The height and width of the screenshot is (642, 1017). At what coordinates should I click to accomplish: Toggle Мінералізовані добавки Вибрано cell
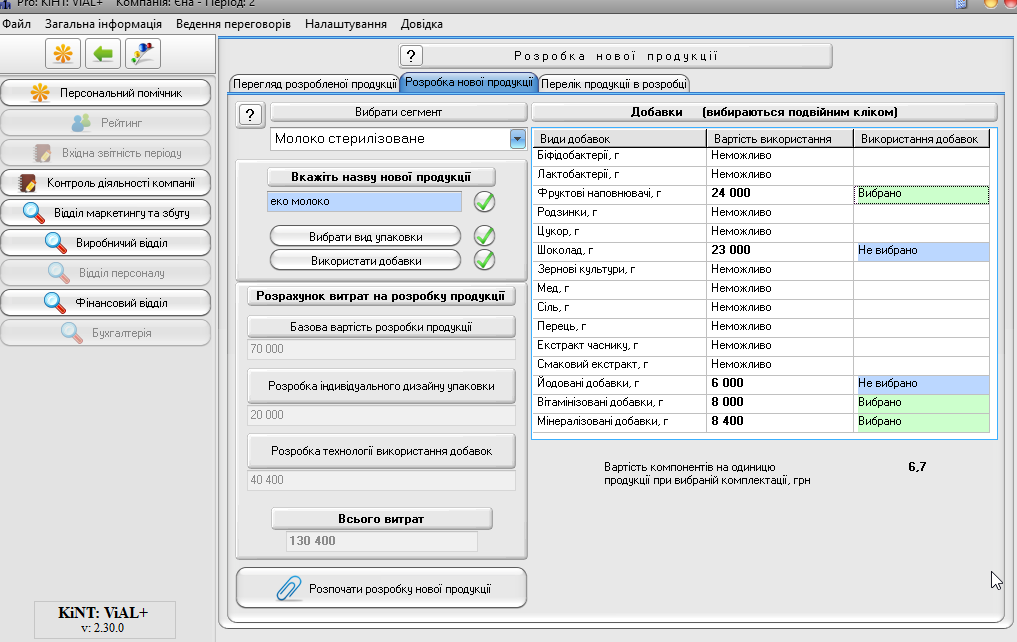tap(922, 422)
